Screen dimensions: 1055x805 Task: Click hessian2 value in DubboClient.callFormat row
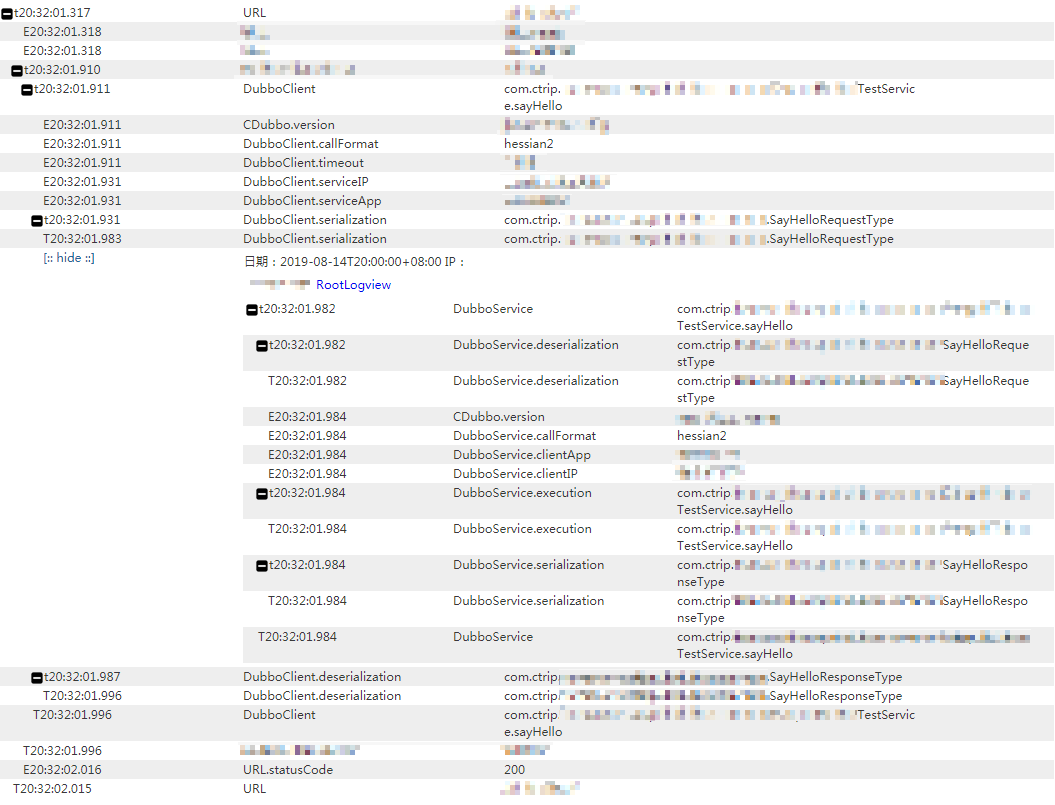pos(528,143)
